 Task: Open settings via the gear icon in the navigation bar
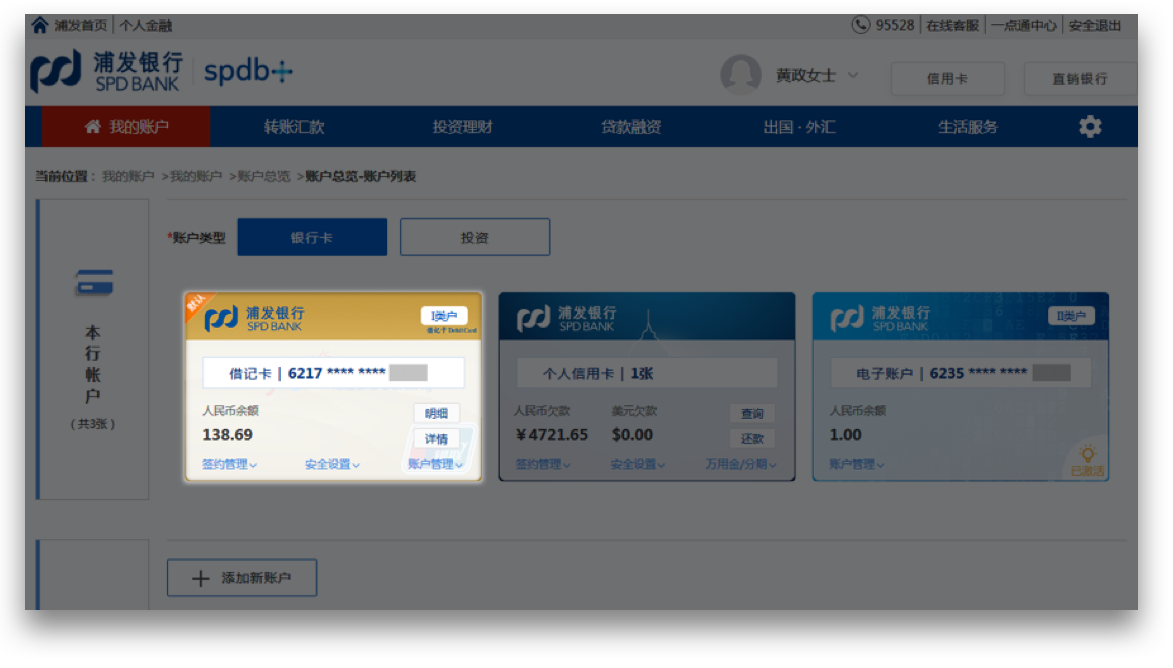click(1089, 127)
